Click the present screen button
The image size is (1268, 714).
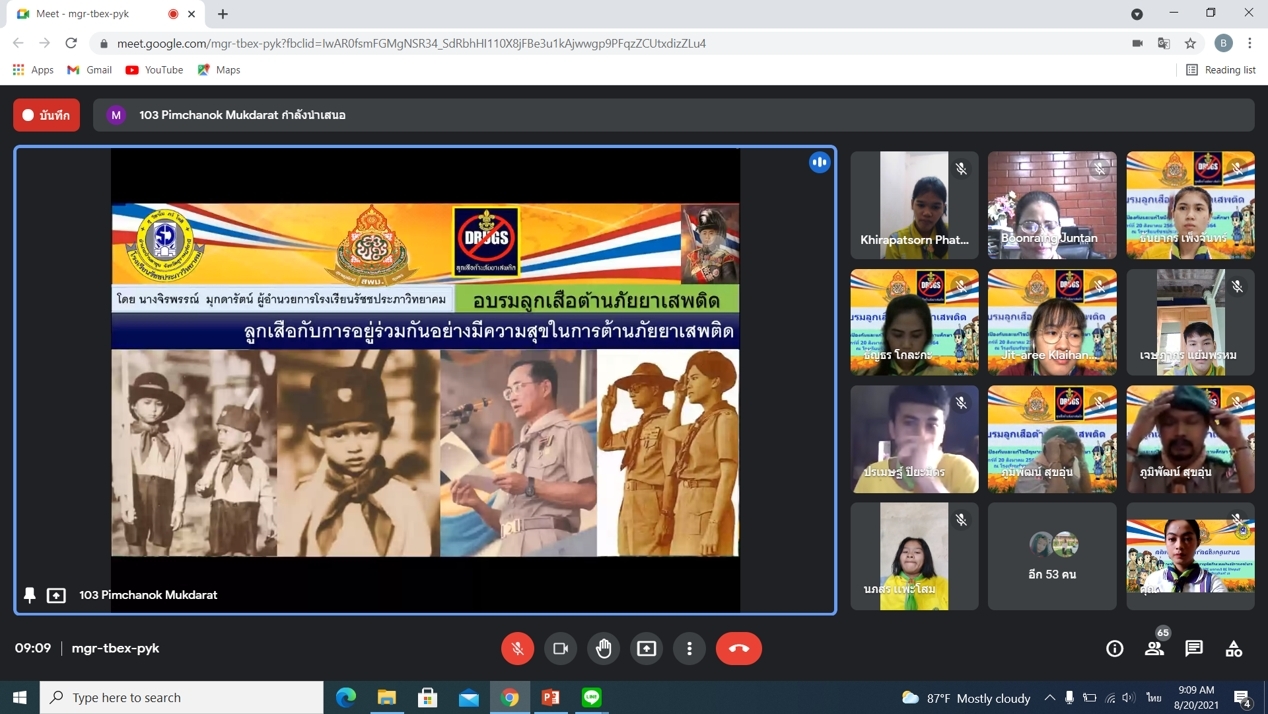[x=647, y=648]
